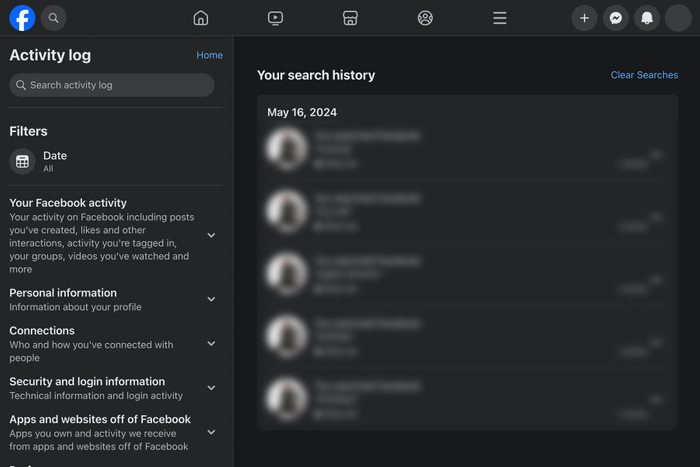Click the plus Create button
The image size is (700, 467).
[584, 18]
